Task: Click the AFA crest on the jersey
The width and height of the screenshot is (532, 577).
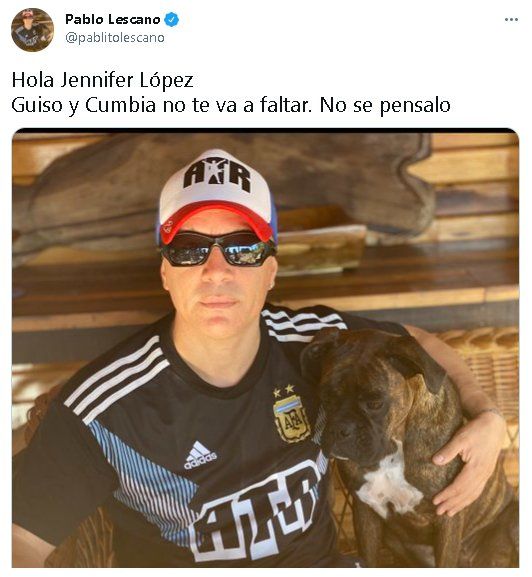Action: point(291,419)
